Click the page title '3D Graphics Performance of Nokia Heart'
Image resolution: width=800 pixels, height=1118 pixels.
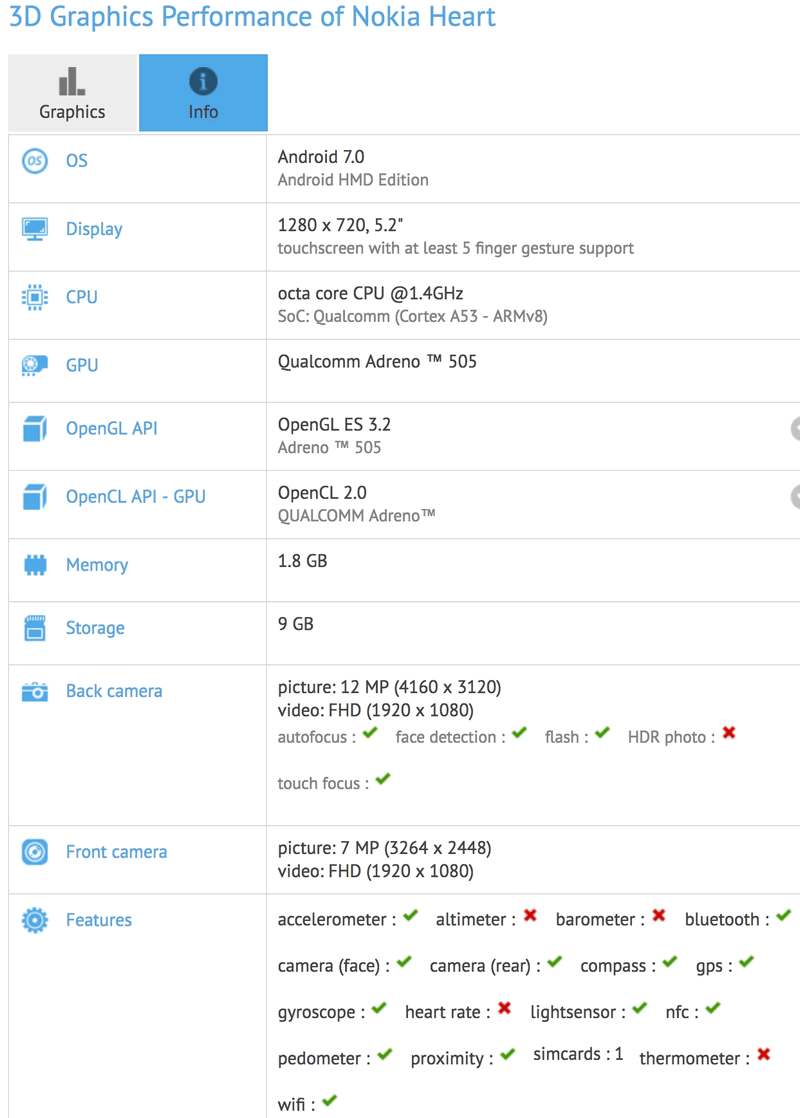(x=252, y=16)
